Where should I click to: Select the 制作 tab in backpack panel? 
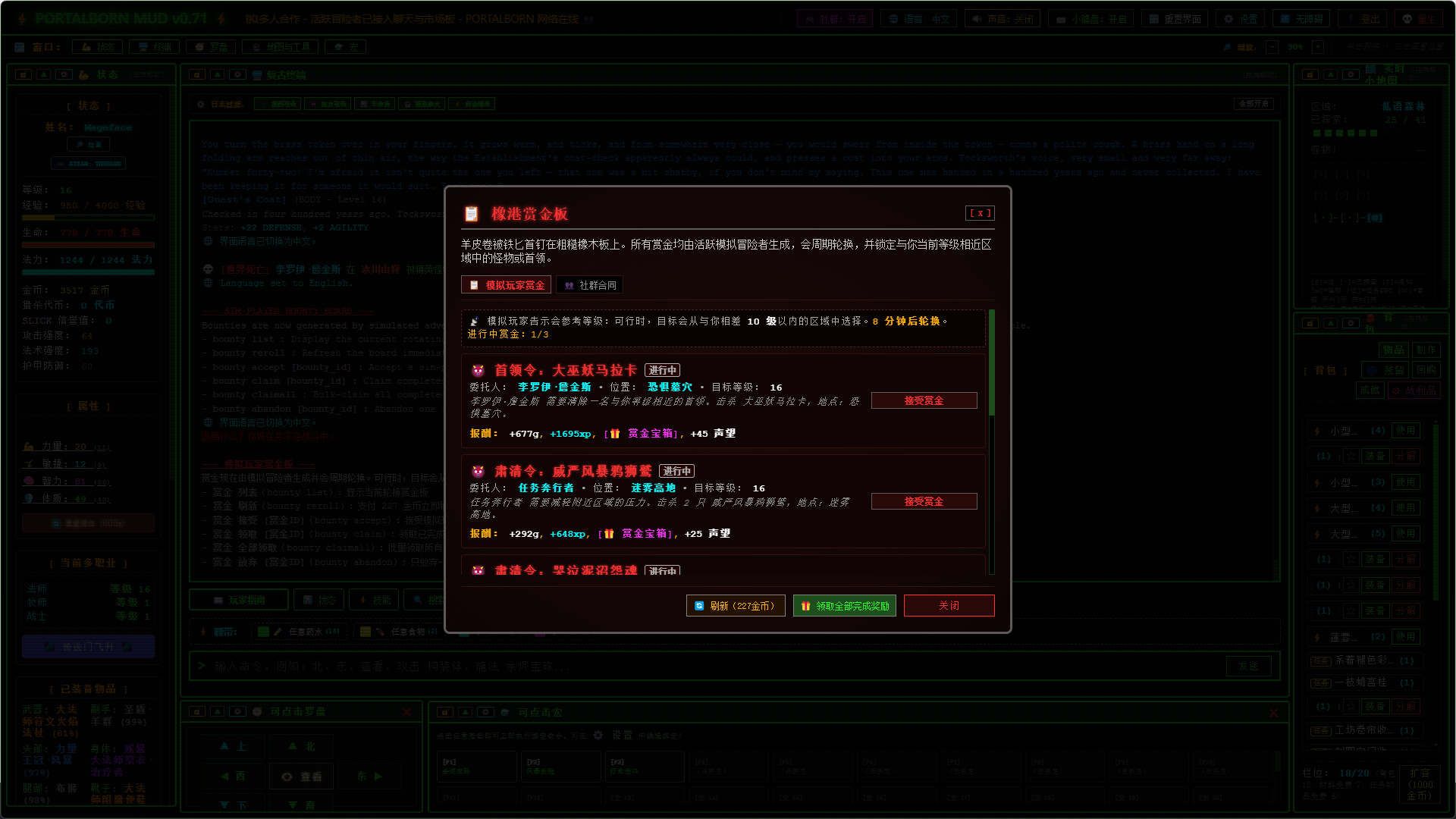[1426, 350]
